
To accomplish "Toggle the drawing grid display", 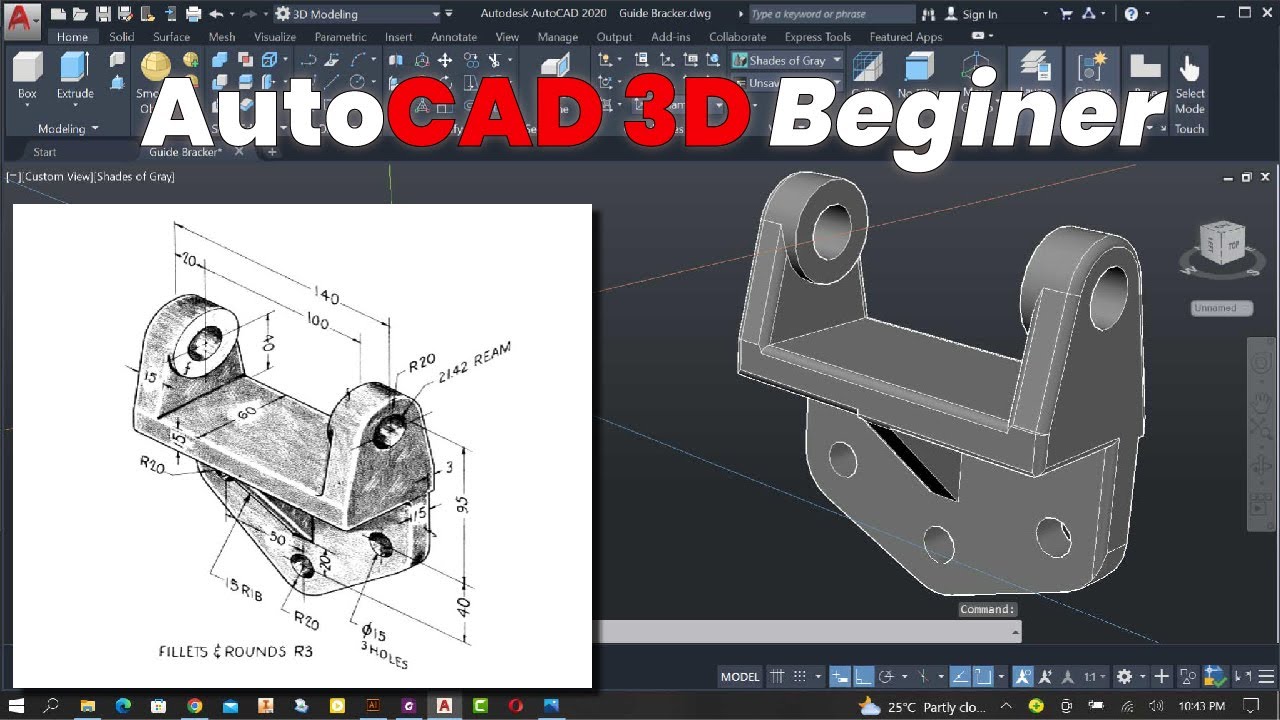I will pyautogui.click(x=776, y=677).
